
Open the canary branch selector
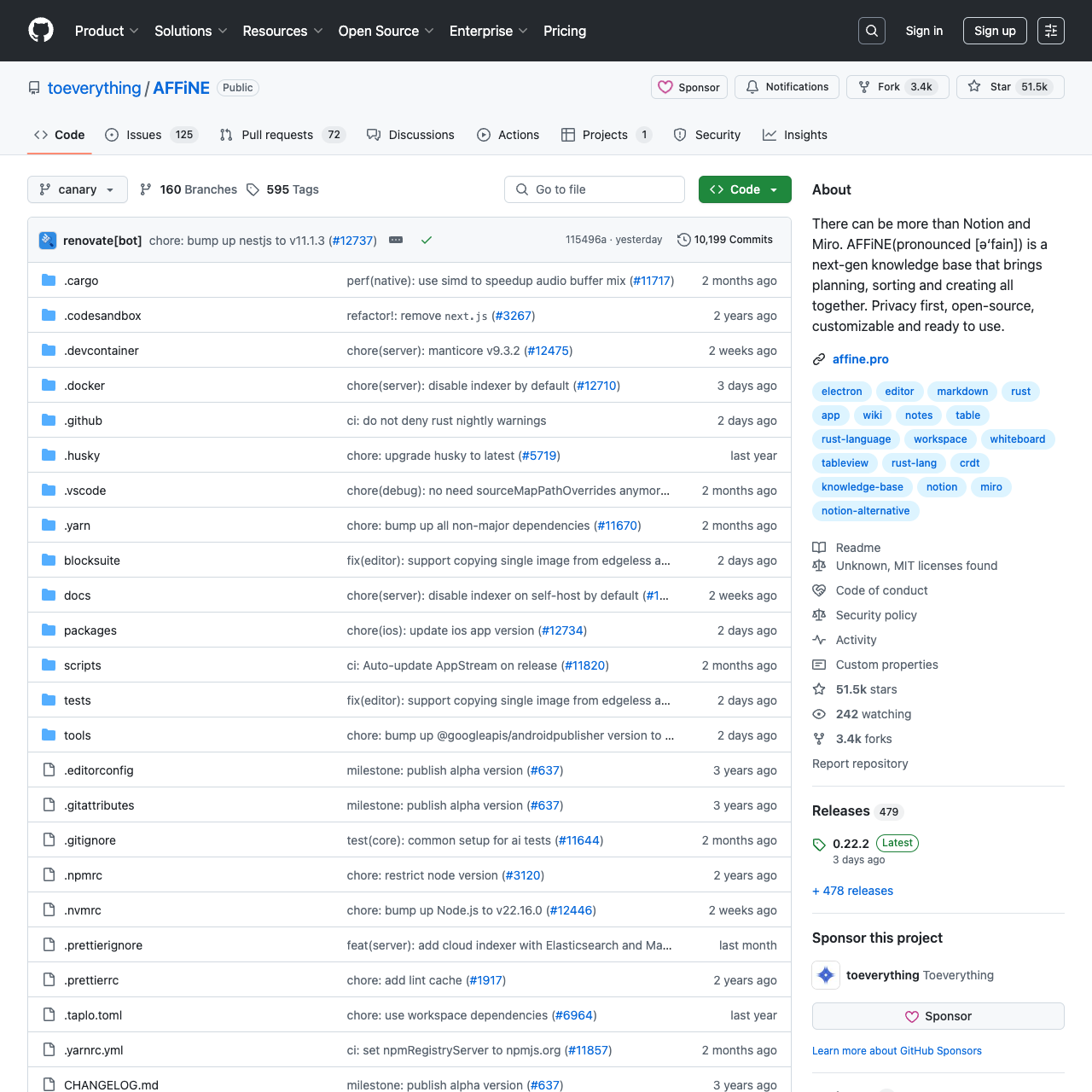pos(78,189)
